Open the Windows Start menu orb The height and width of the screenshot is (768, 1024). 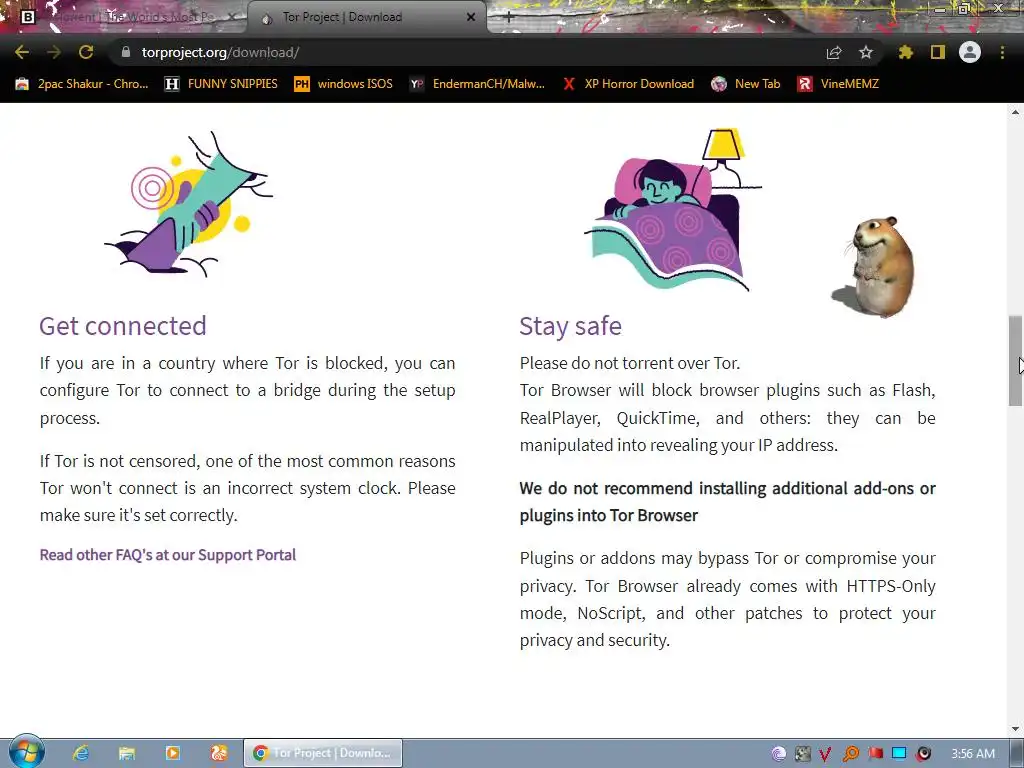click(x=26, y=752)
